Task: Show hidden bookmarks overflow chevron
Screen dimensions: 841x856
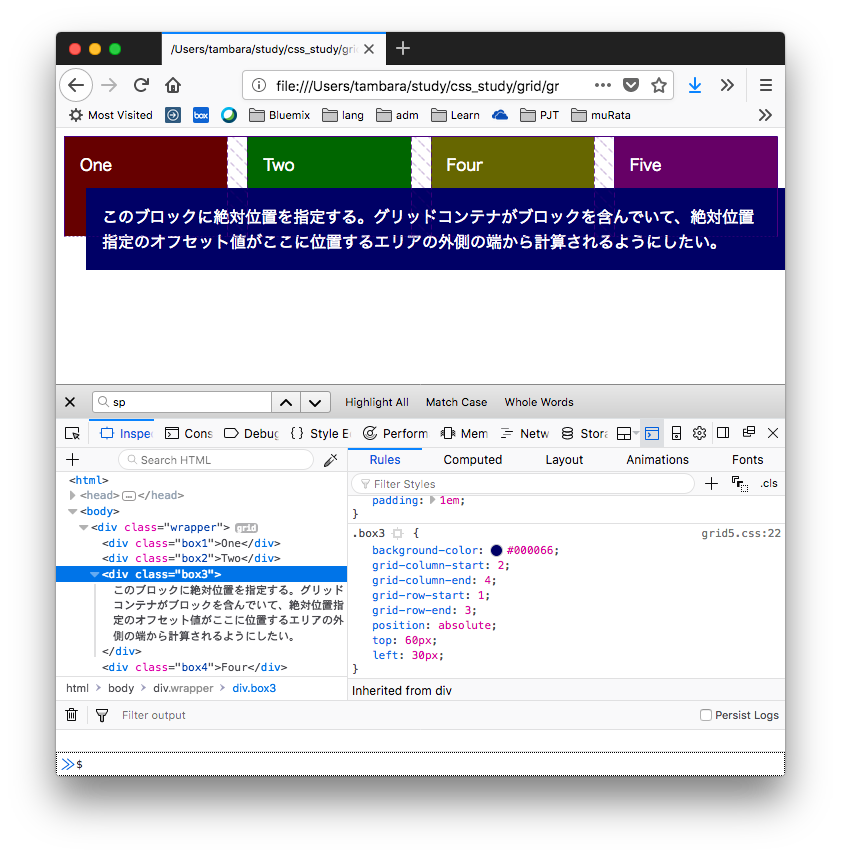Action: (765, 115)
